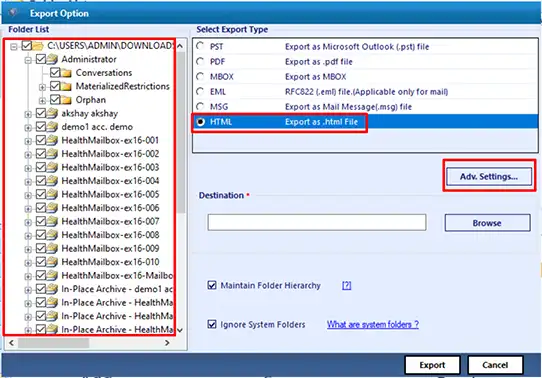Select the HTML export radio button
Image resolution: width=542 pixels, height=378 pixels.
(x=200, y=122)
